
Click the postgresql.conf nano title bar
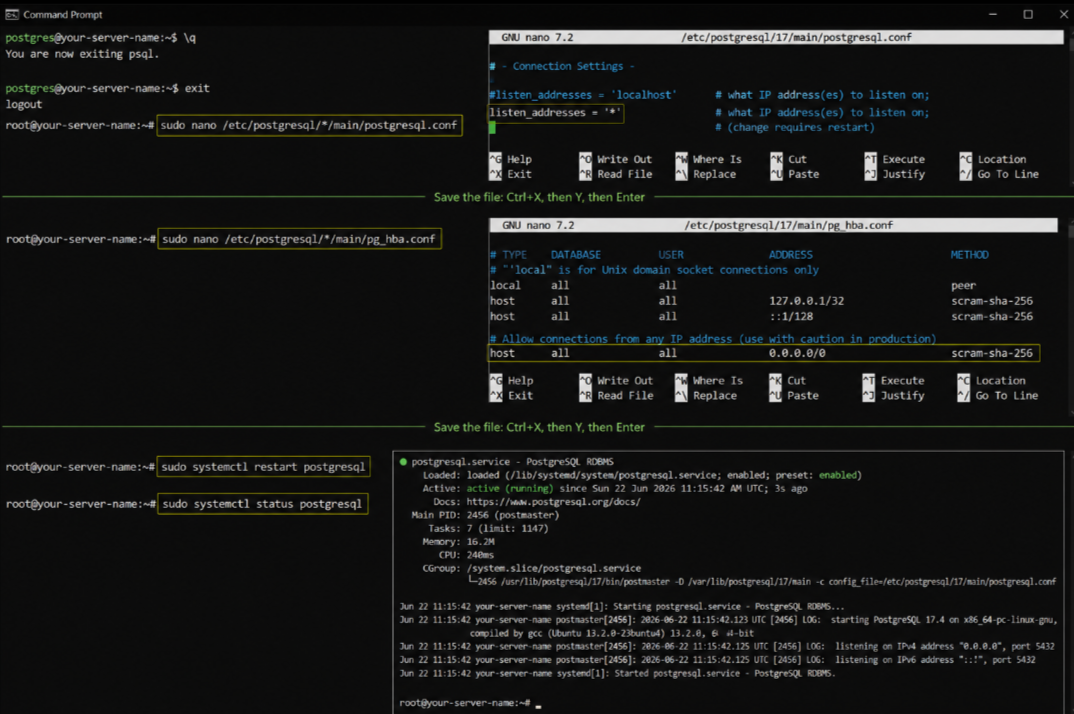coord(776,37)
